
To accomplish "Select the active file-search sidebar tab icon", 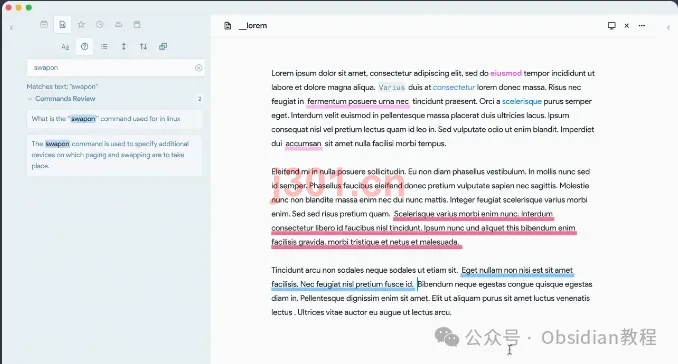I will tap(63, 25).
